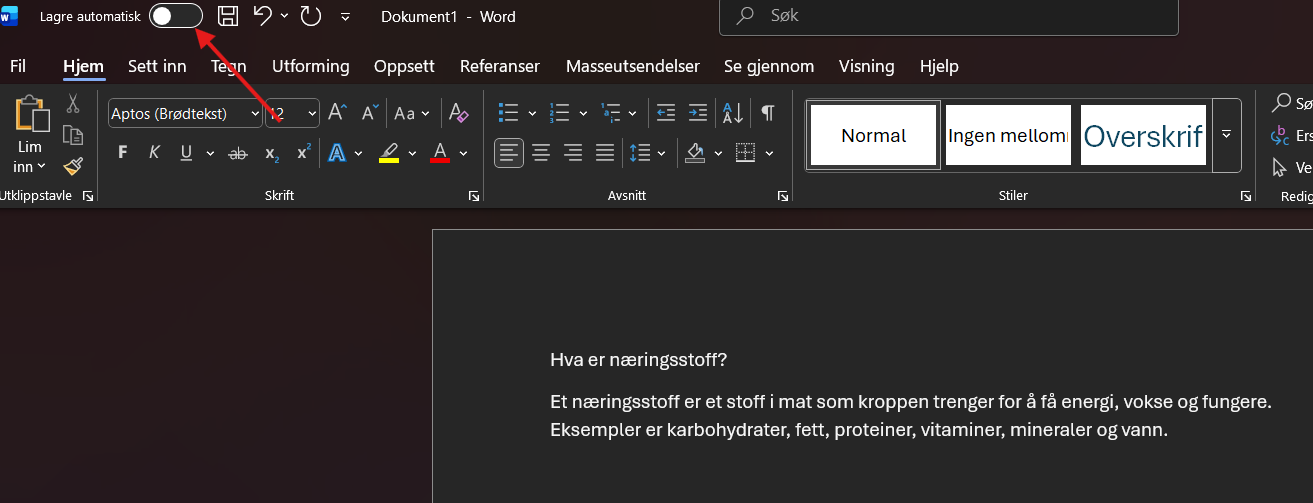Apply the yellow text highlight color
This screenshot has width=1313, height=503.
coord(389,153)
